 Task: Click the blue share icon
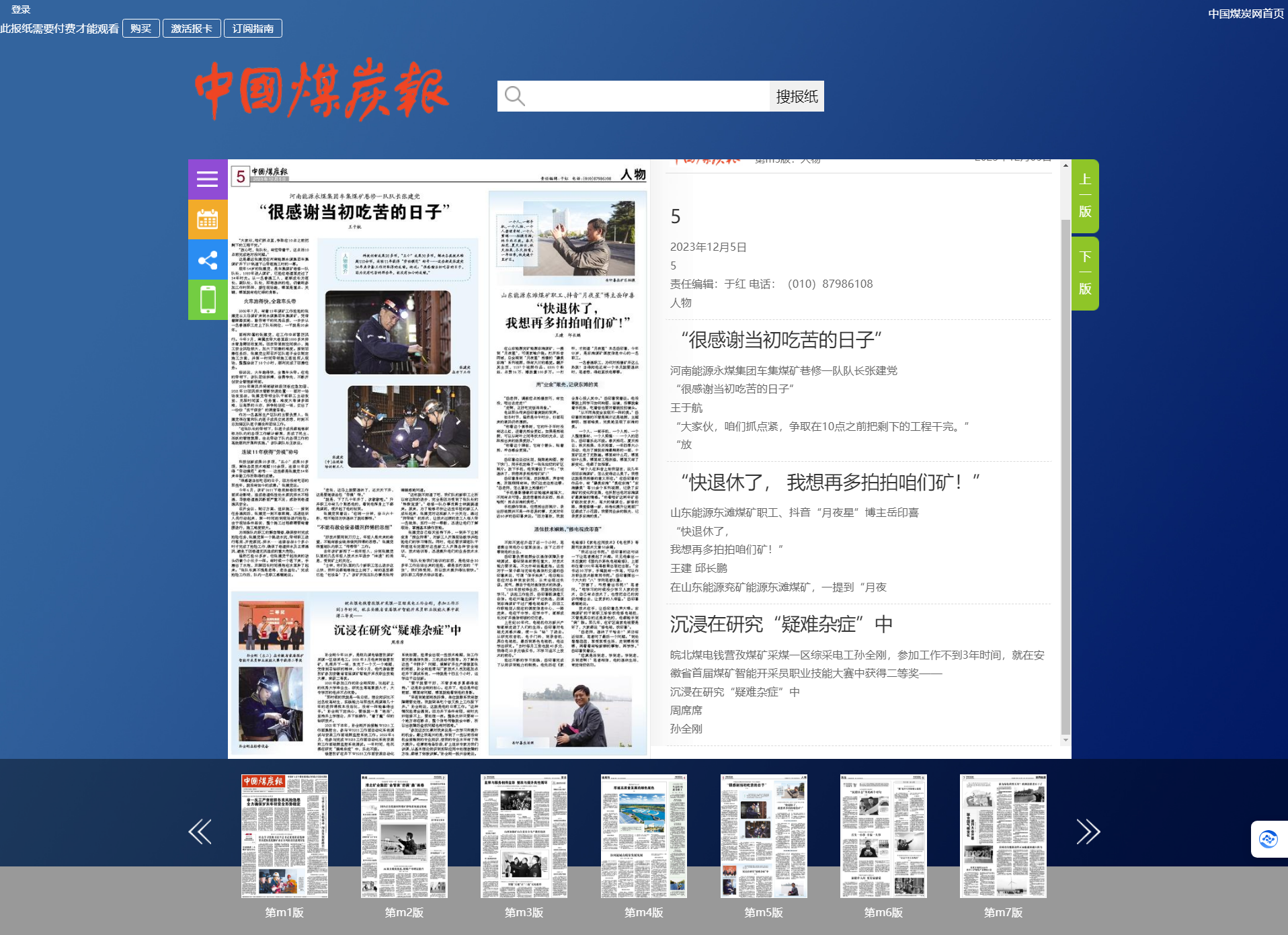pos(208,259)
